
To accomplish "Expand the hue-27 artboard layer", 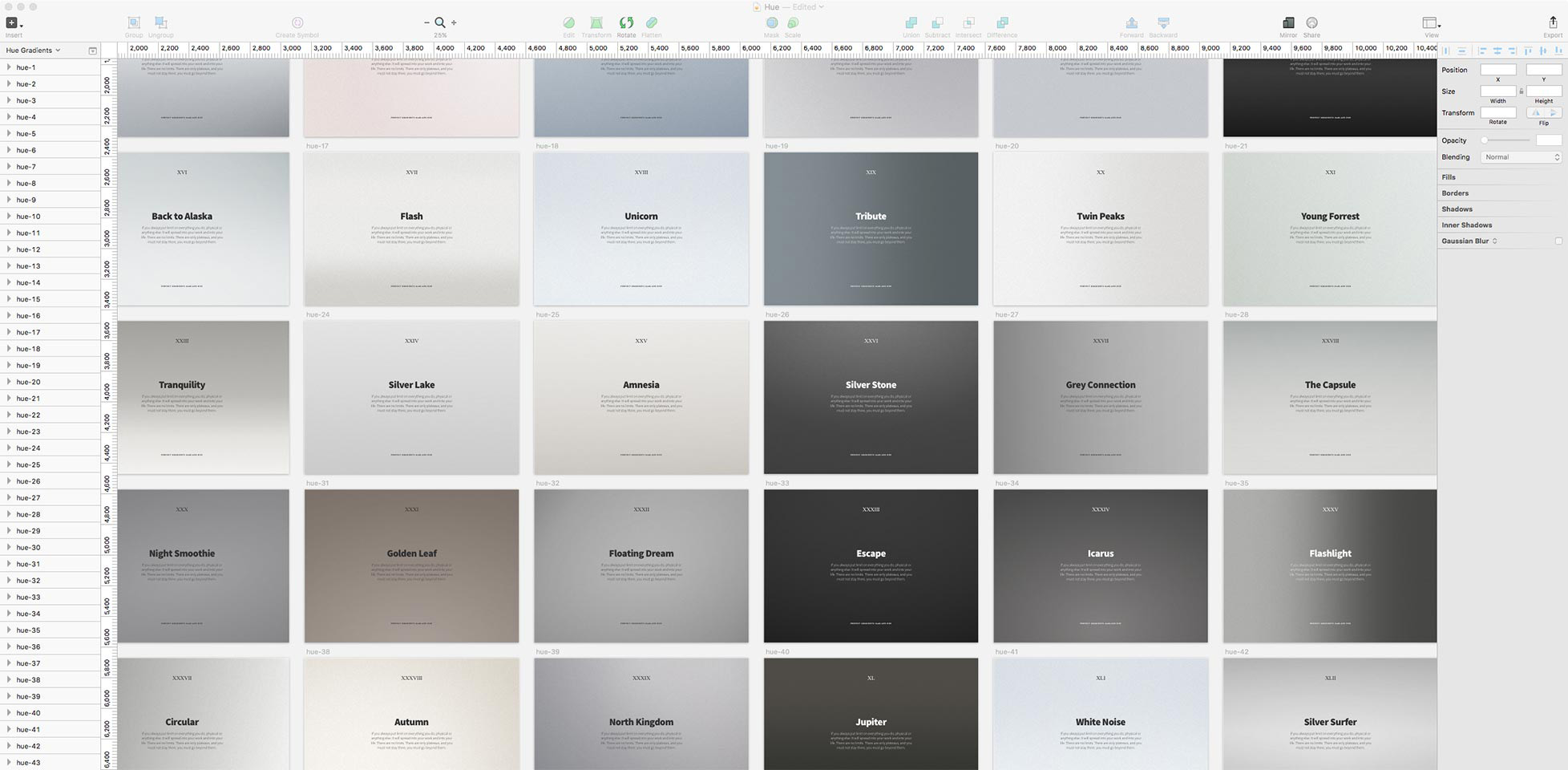I will [9, 497].
